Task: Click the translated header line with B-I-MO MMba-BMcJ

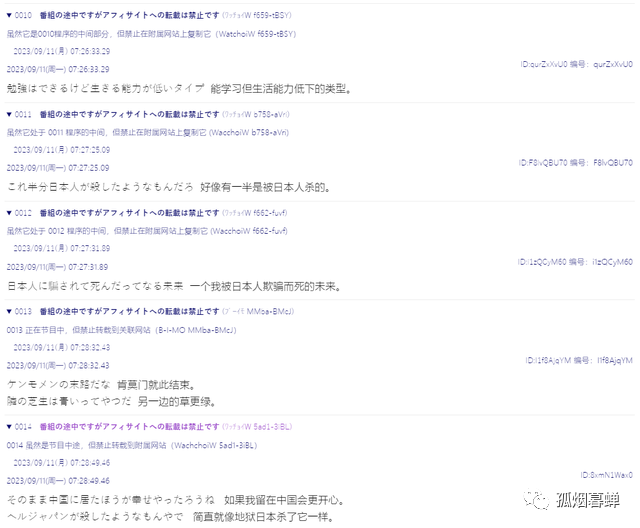Action: (122, 330)
